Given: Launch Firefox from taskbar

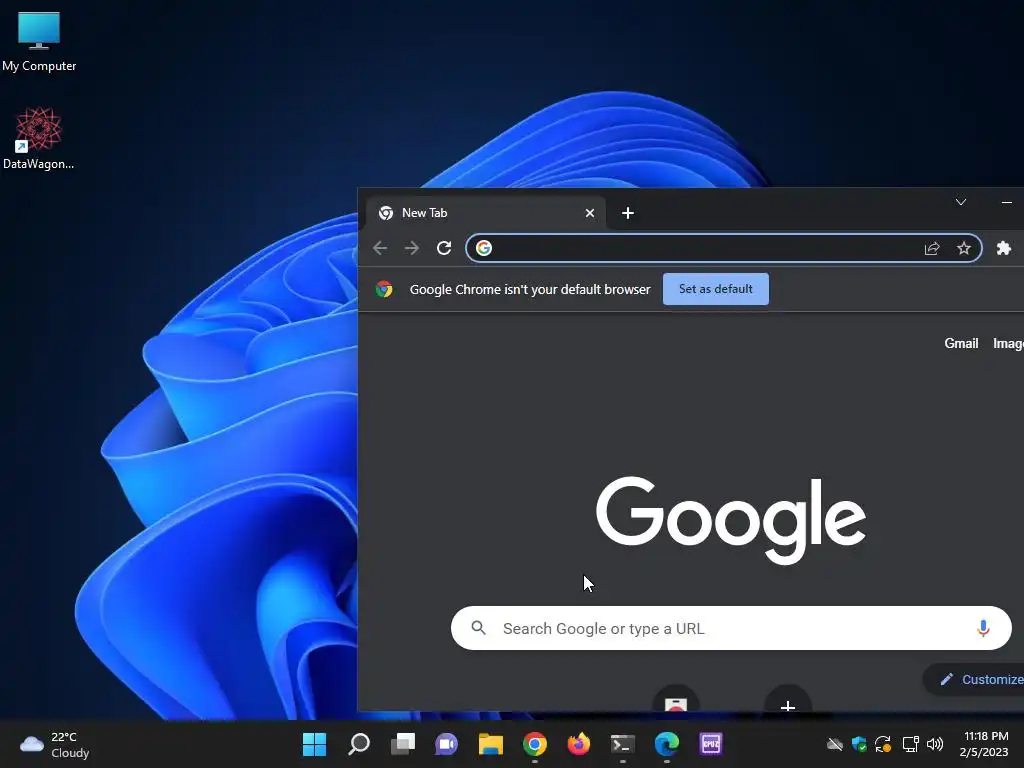Looking at the screenshot, I should point(579,744).
